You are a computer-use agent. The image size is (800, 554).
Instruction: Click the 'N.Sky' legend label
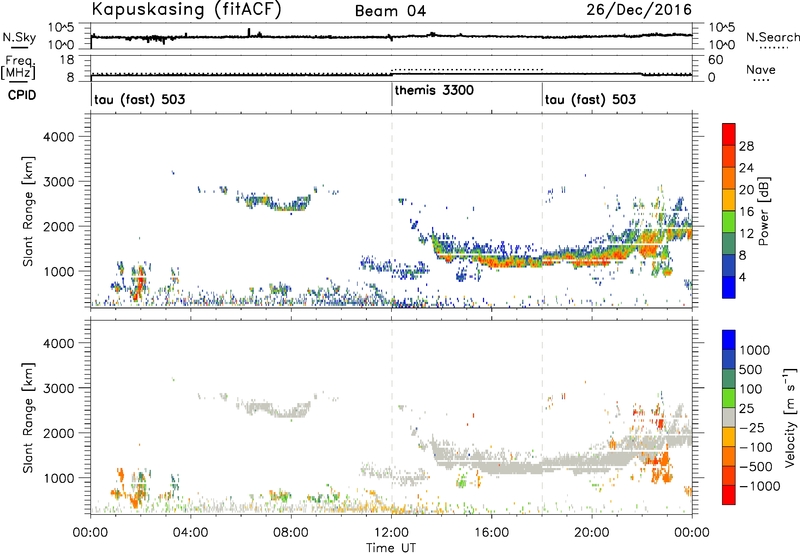19,37
